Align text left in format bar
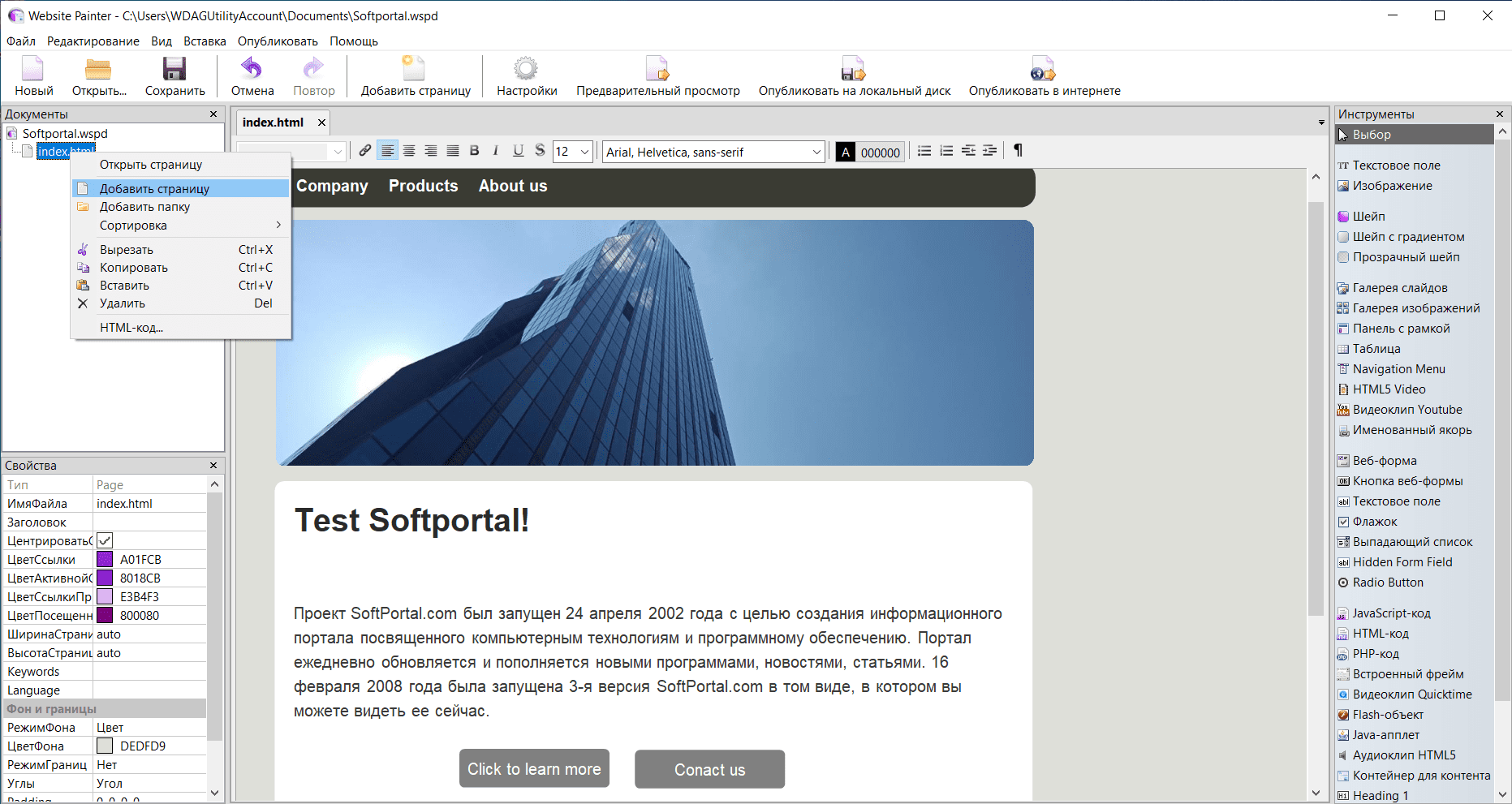The image size is (1512, 804). point(388,151)
